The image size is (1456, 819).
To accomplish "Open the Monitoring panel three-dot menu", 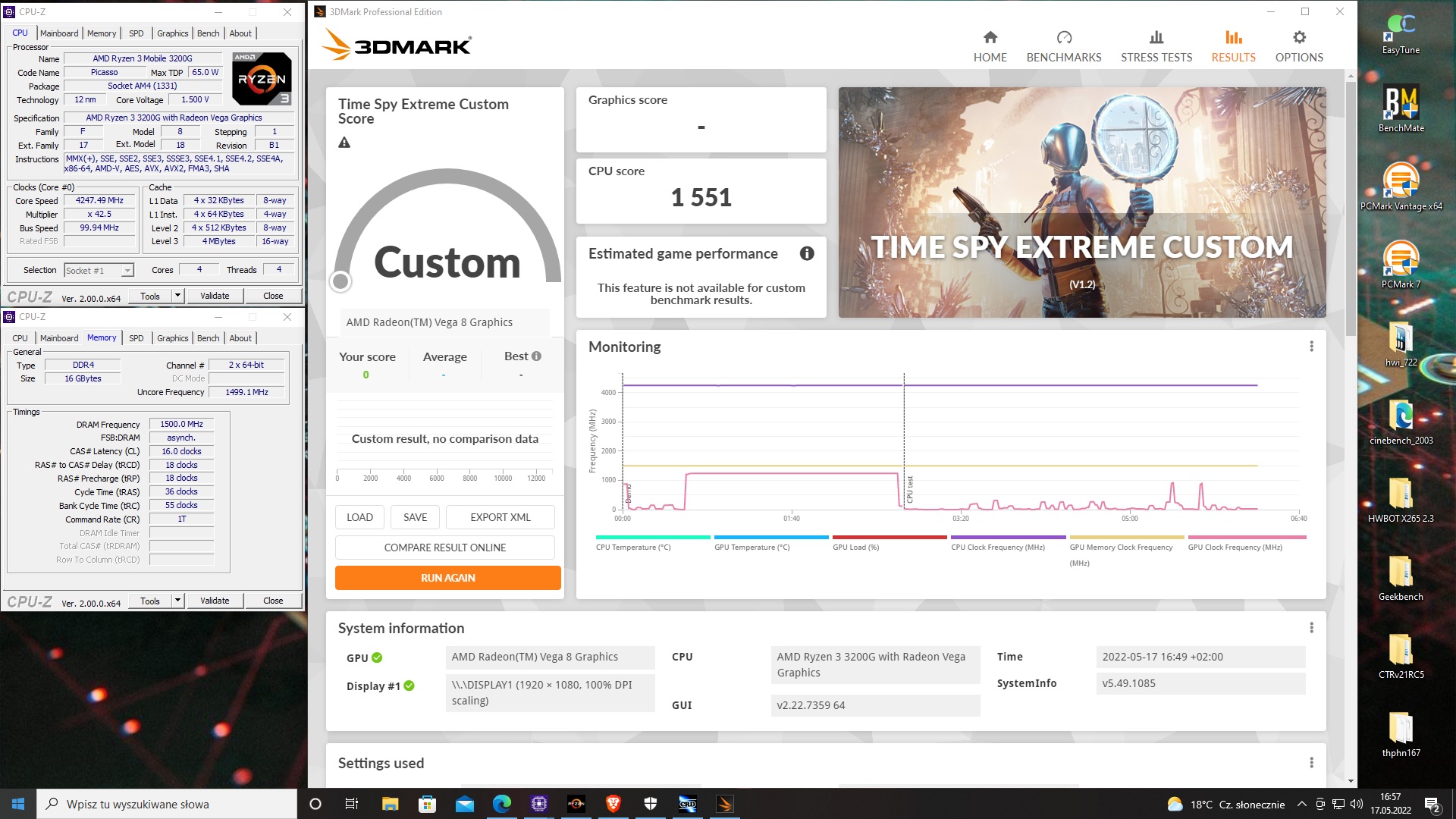I will [1311, 347].
